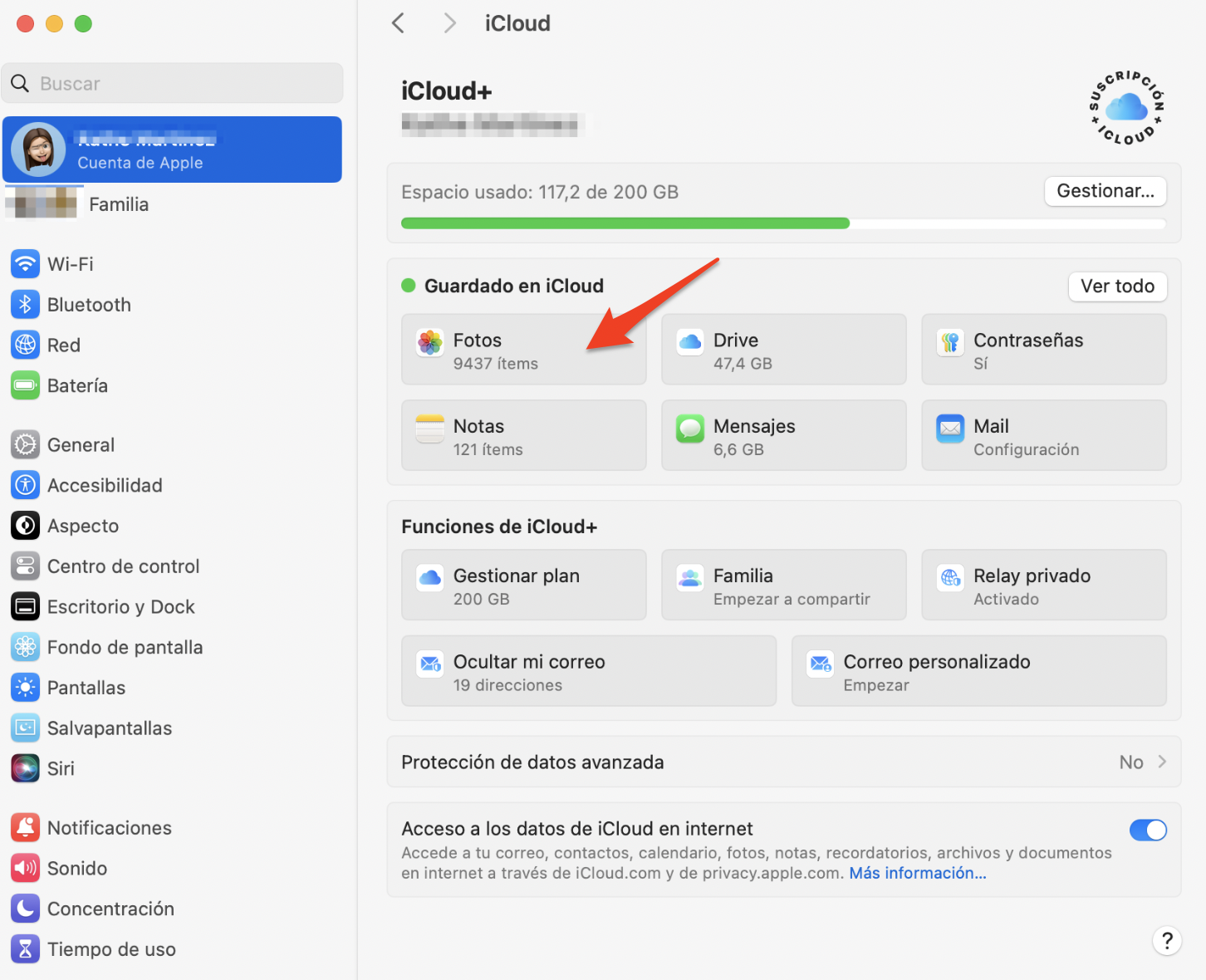Viewport: 1206px width, 980px height.
Task: Click 'Empezar' under Correo personalizado
Action: (876, 686)
